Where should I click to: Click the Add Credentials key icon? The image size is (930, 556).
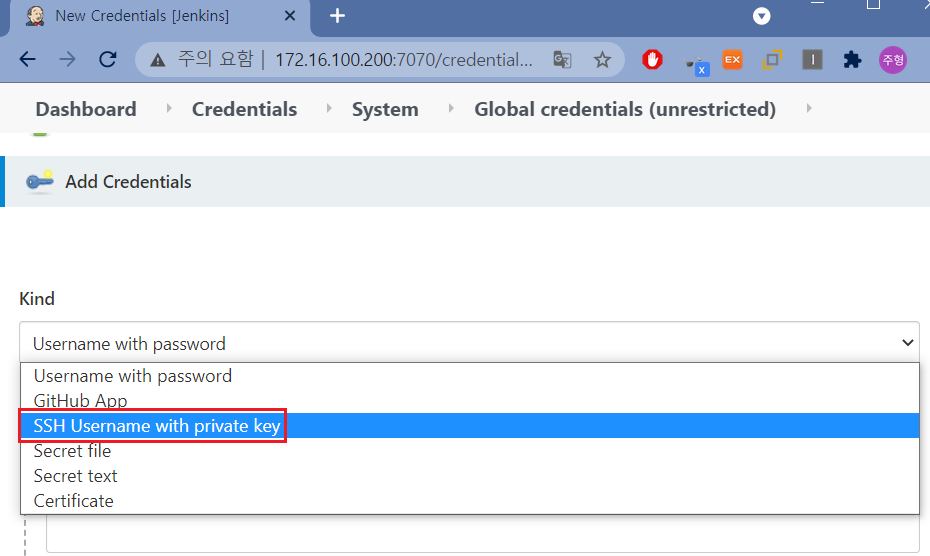[x=40, y=182]
